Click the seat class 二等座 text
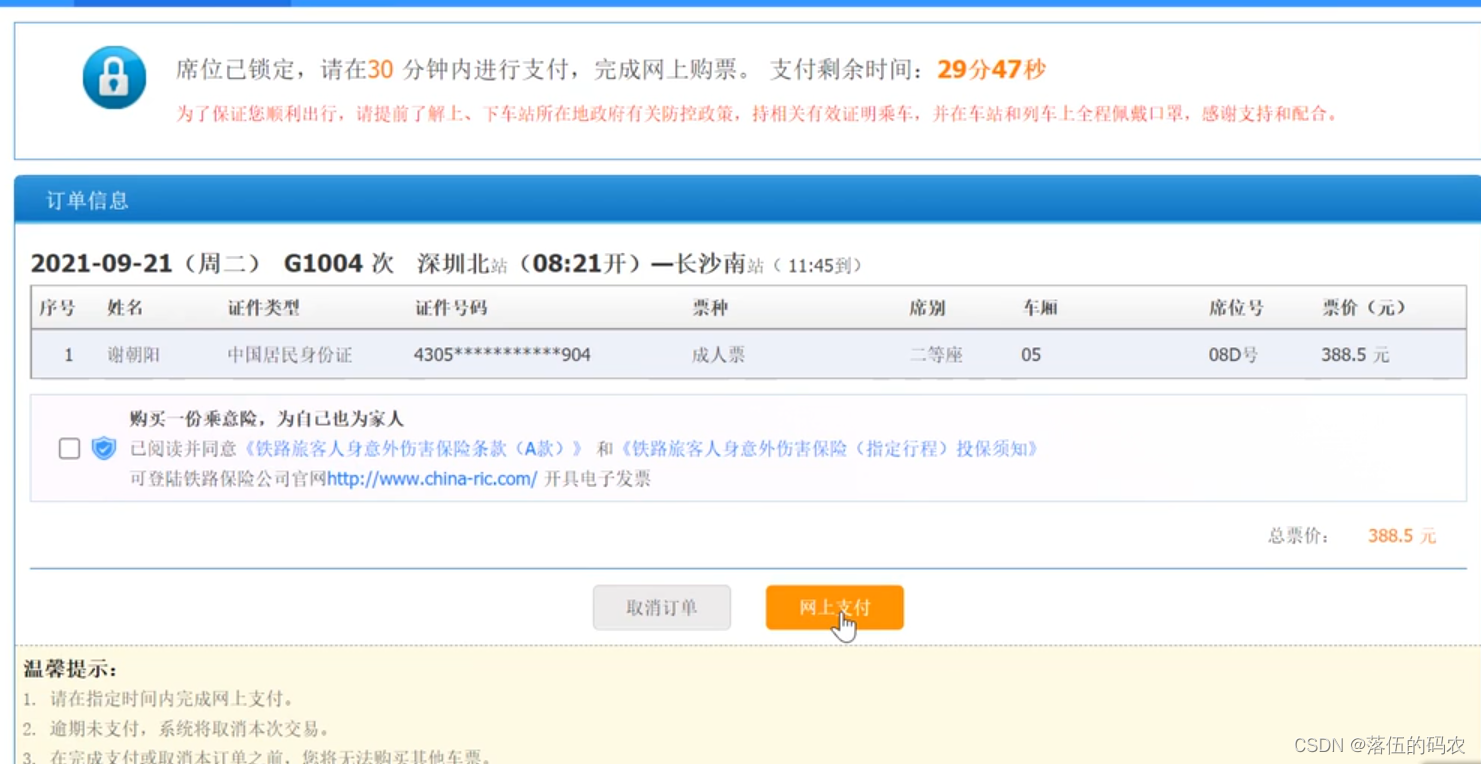 936,354
